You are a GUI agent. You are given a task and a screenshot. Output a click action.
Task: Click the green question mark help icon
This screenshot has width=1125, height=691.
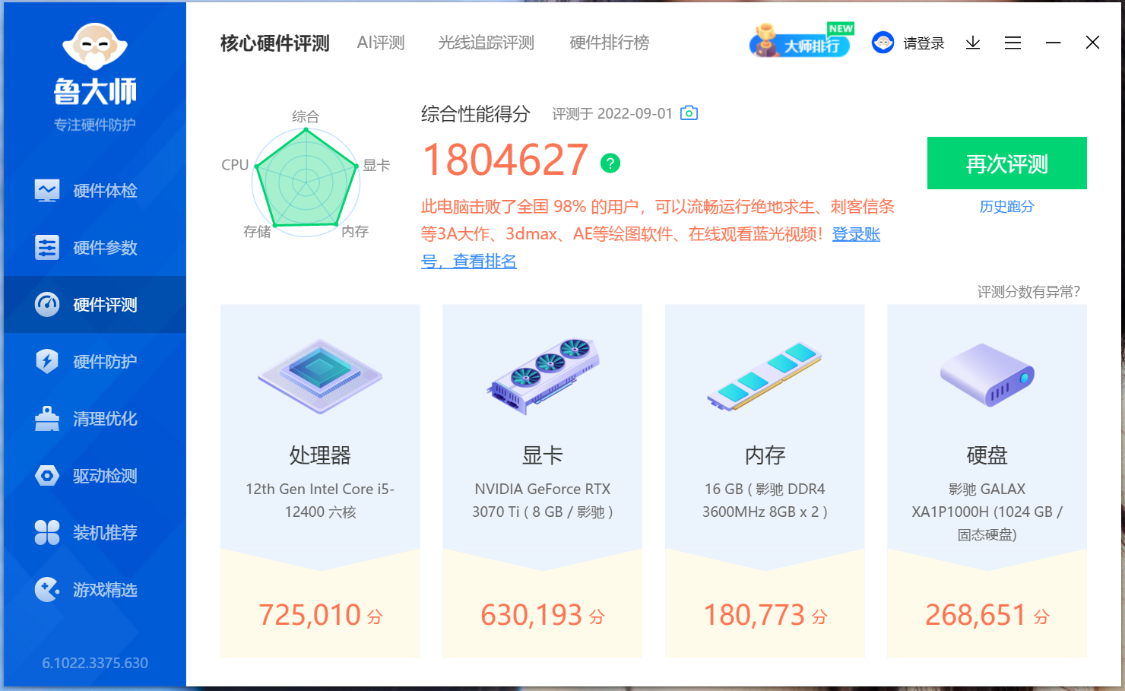pyautogui.click(x=610, y=164)
